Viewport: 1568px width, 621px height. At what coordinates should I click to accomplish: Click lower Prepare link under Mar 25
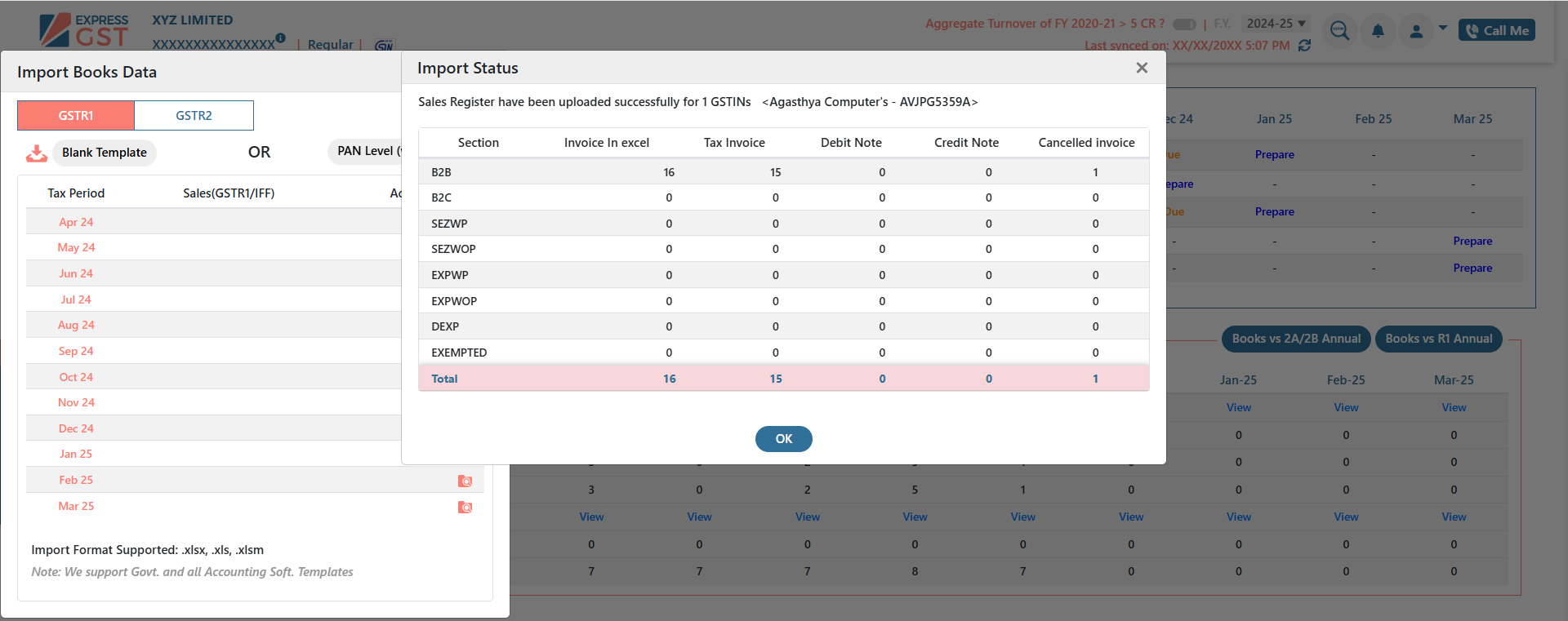tap(1472, 268)
